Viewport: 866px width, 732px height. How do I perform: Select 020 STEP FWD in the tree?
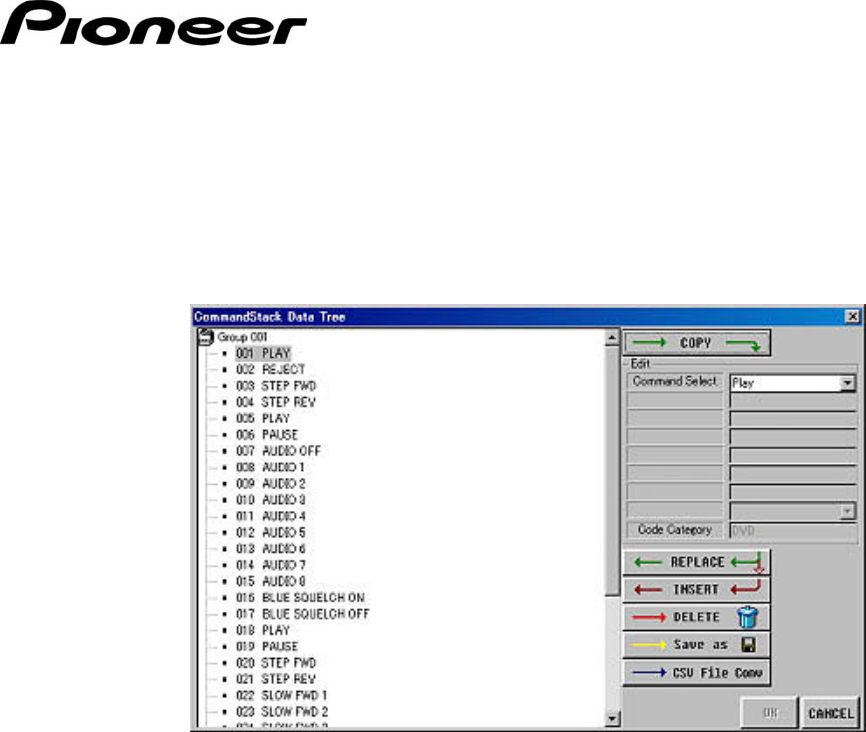pyautogui.click(x=276, y=663)
